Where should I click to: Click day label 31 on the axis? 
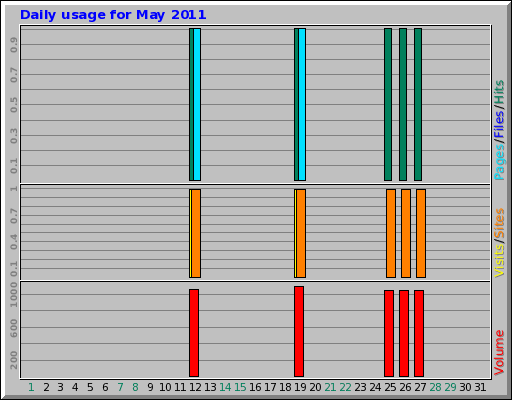480,387
